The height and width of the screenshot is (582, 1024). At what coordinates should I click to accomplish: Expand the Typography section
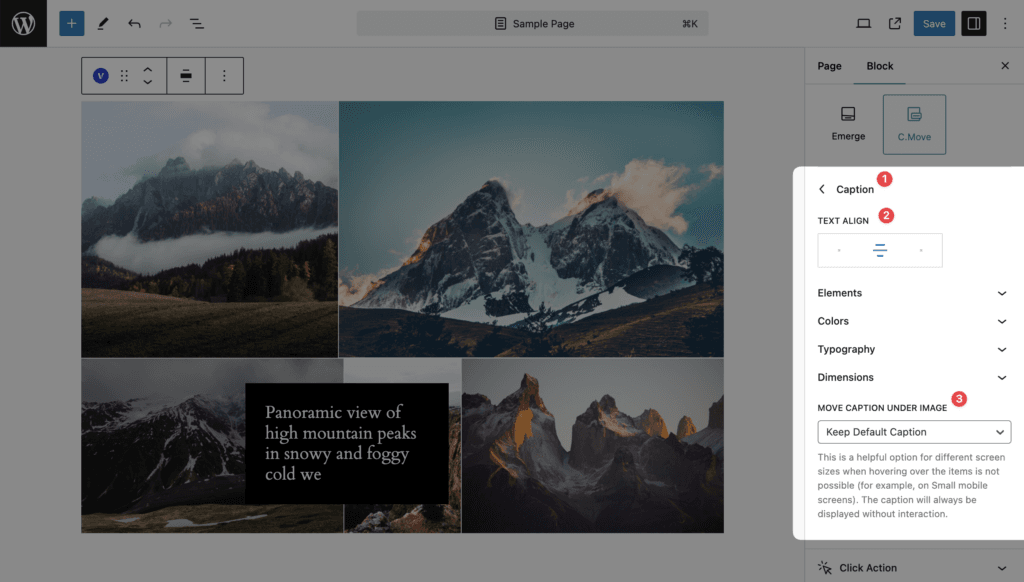(912, 349)
